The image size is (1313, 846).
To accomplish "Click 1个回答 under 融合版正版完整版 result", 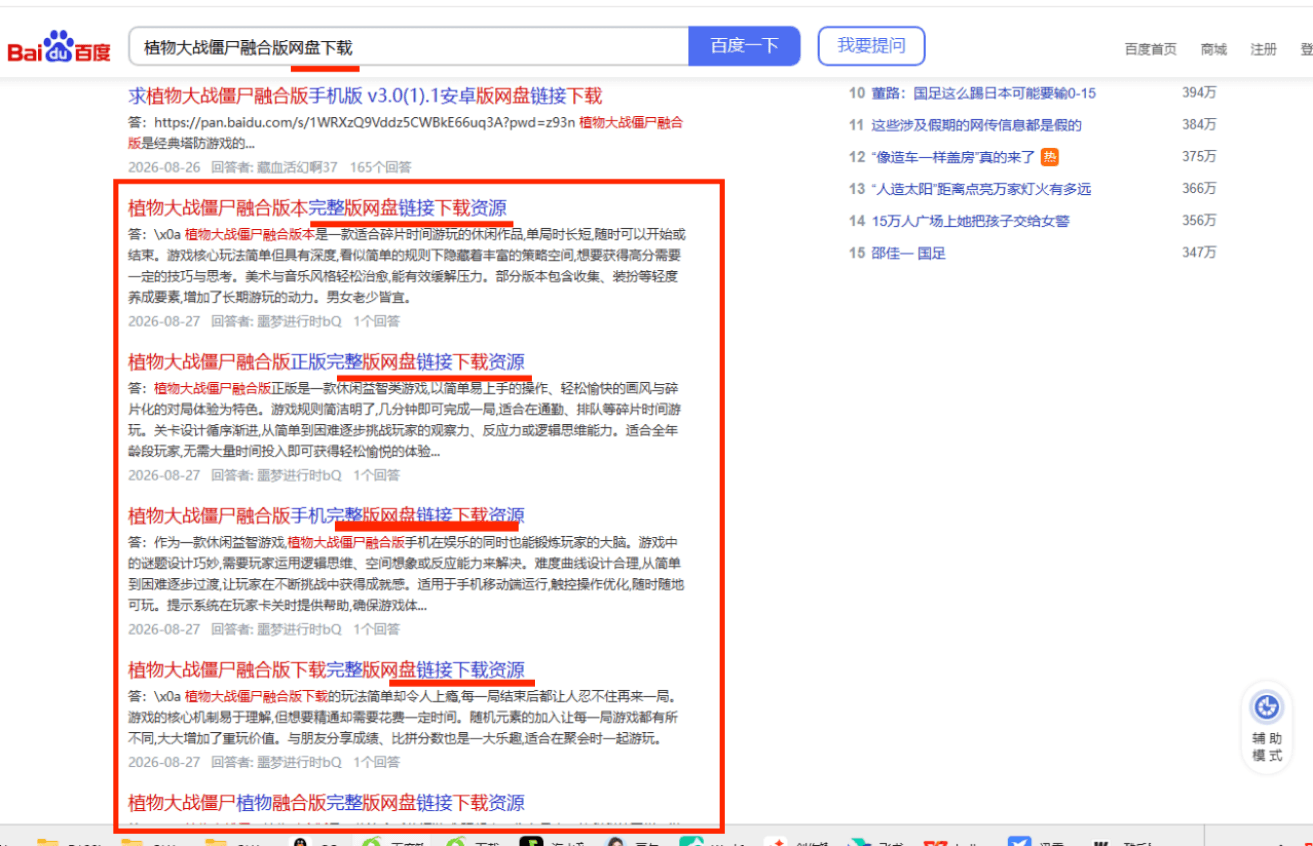I will (x=376, y=475).
